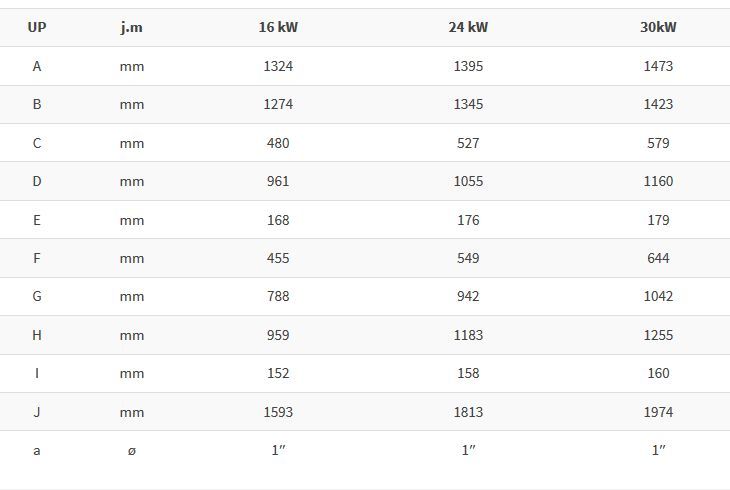The image size is (730, 490).
Task: Click the 16 kW column header
Action: (x=278, y=27)
